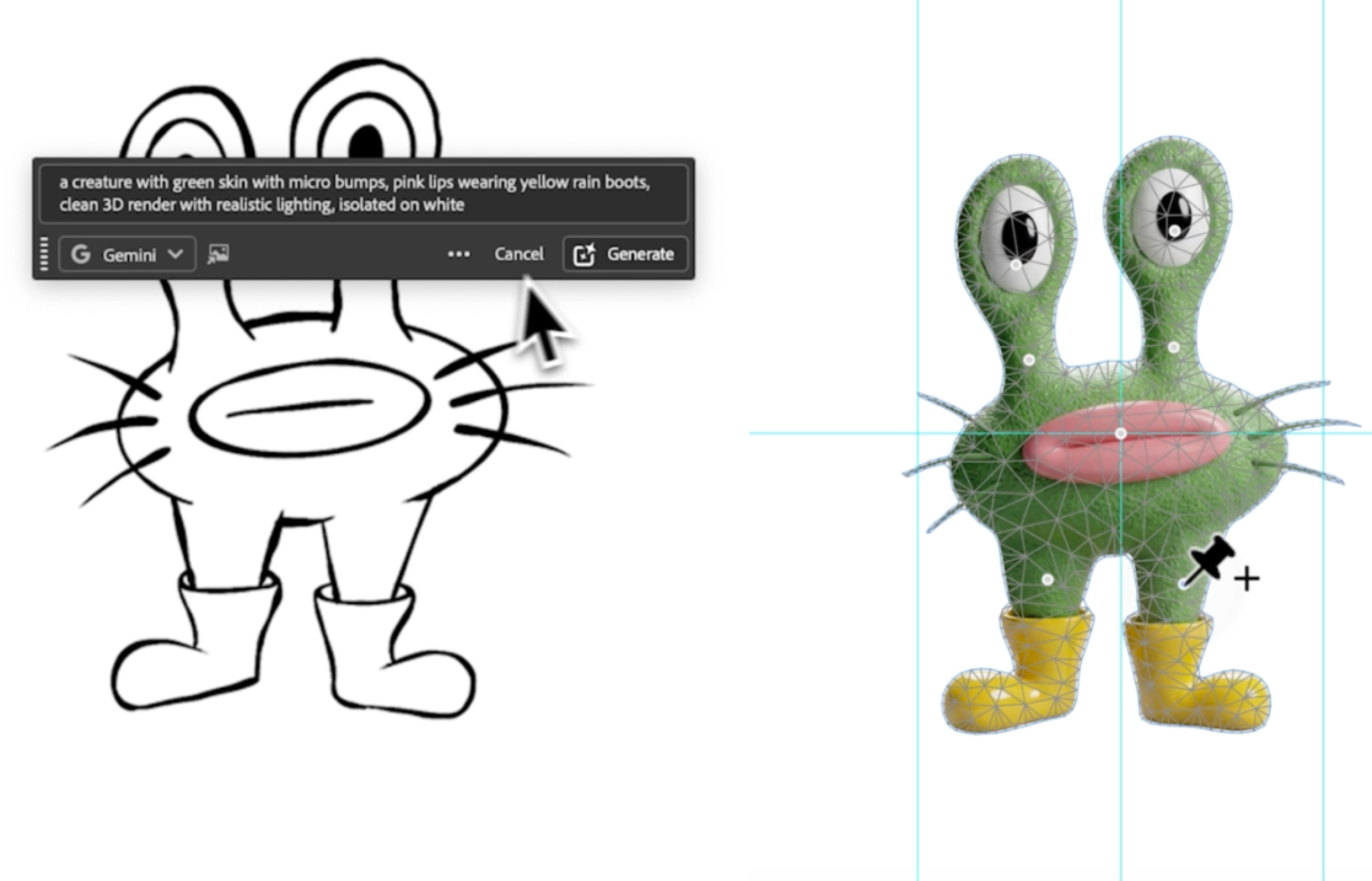
Task: Select the pin on the right eye stalk
Action: 1173,347
